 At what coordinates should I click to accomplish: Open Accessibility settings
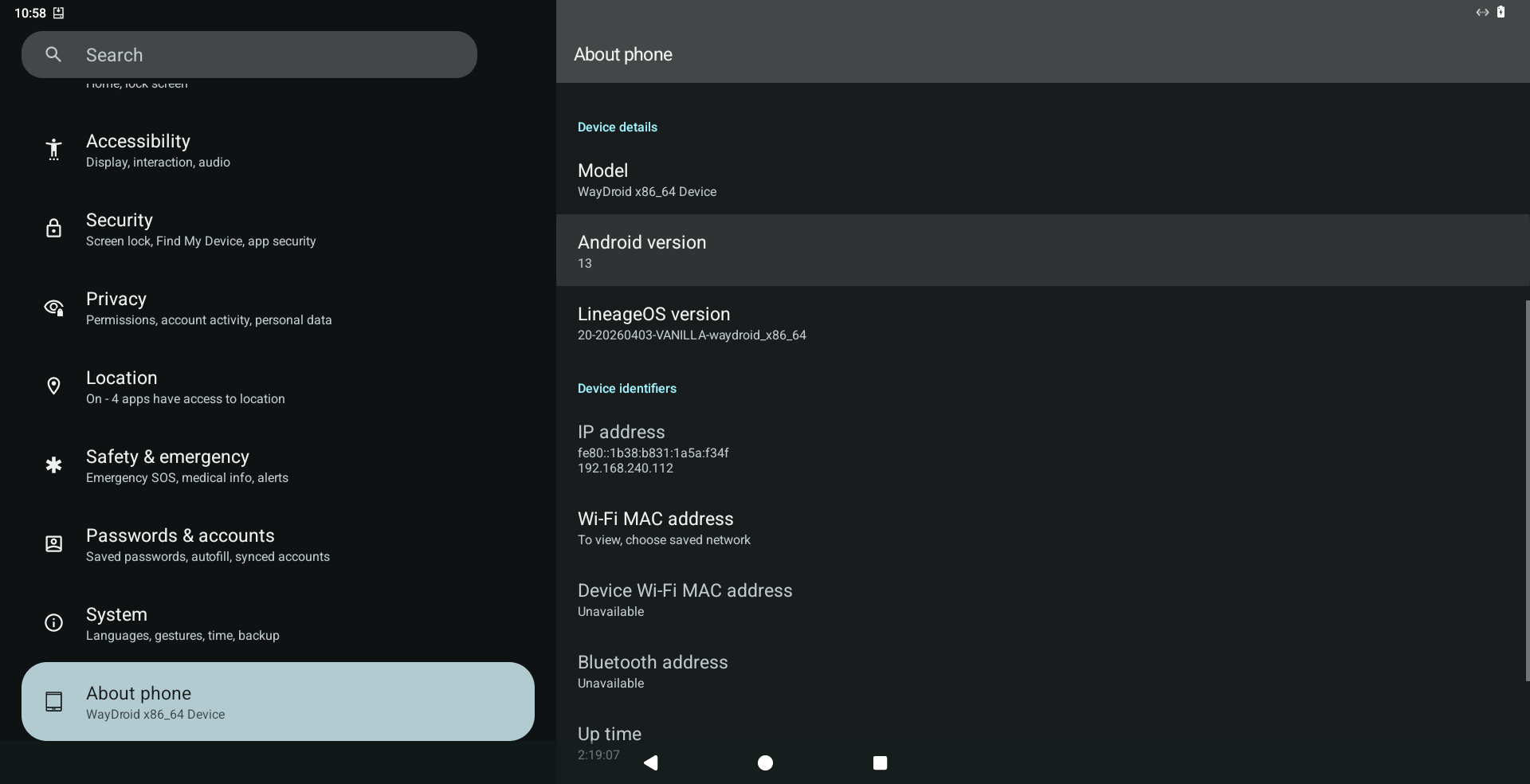pyautogui.click(x=278, y=150)
